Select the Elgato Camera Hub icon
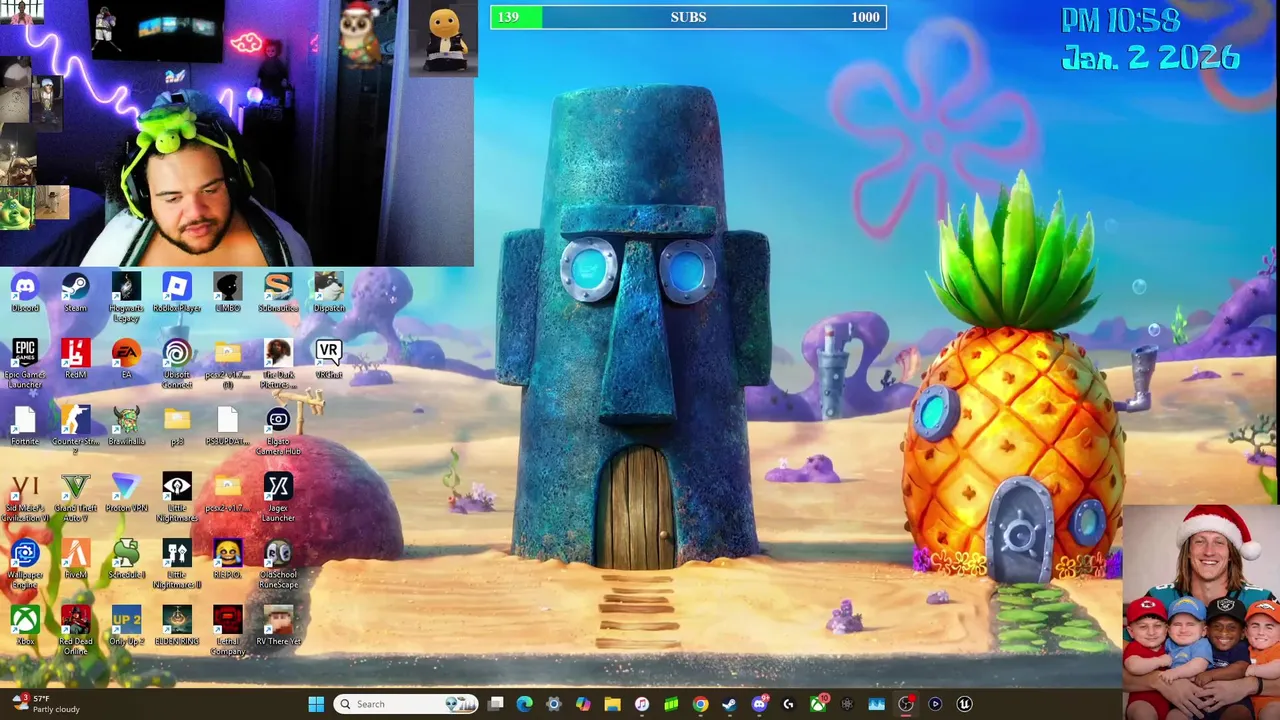 [278, 430]
